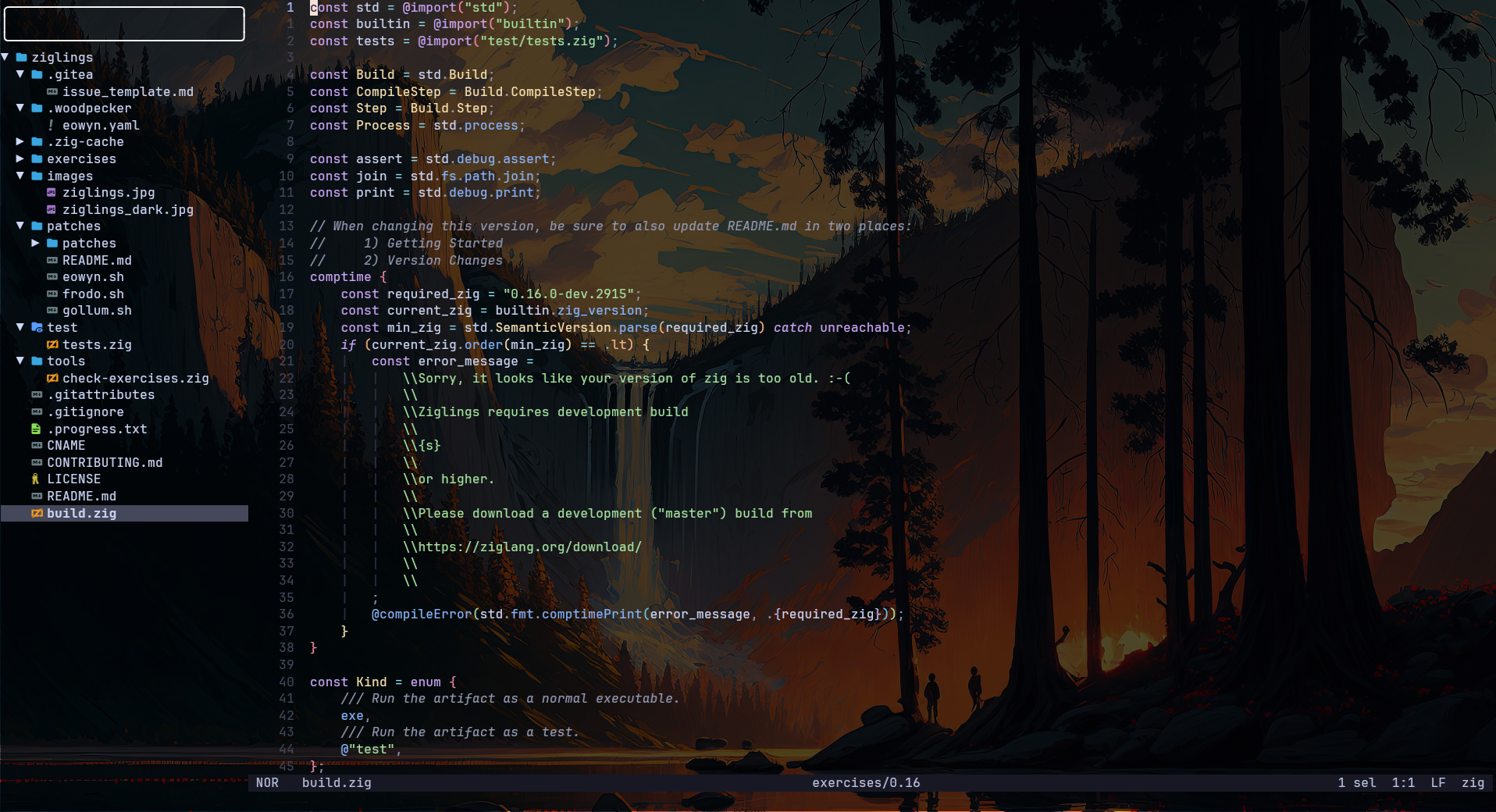
Task: Open the eowyn.sh file
Action: (93, 276)
